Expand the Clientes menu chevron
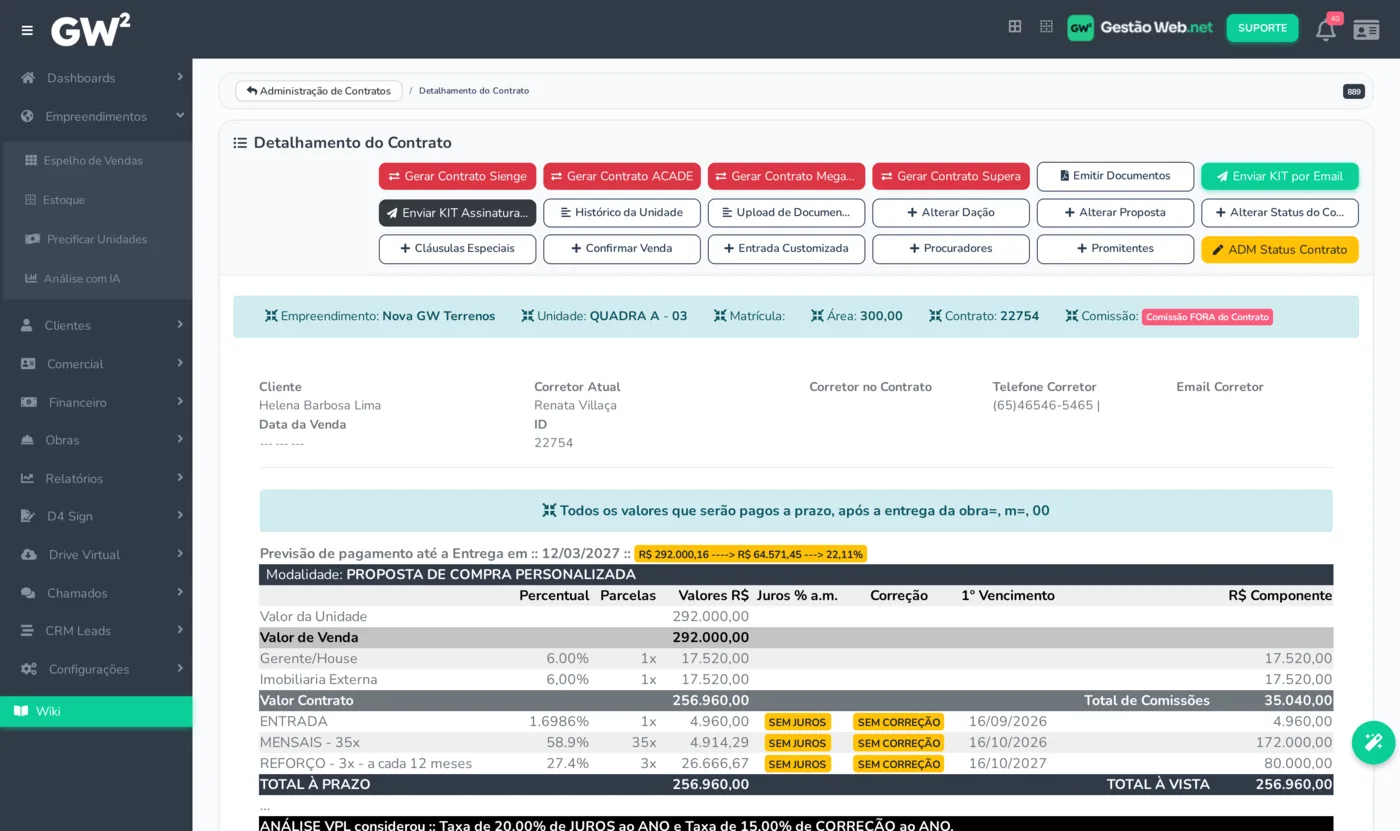The image size is (1400, 831). coord(180,325)
